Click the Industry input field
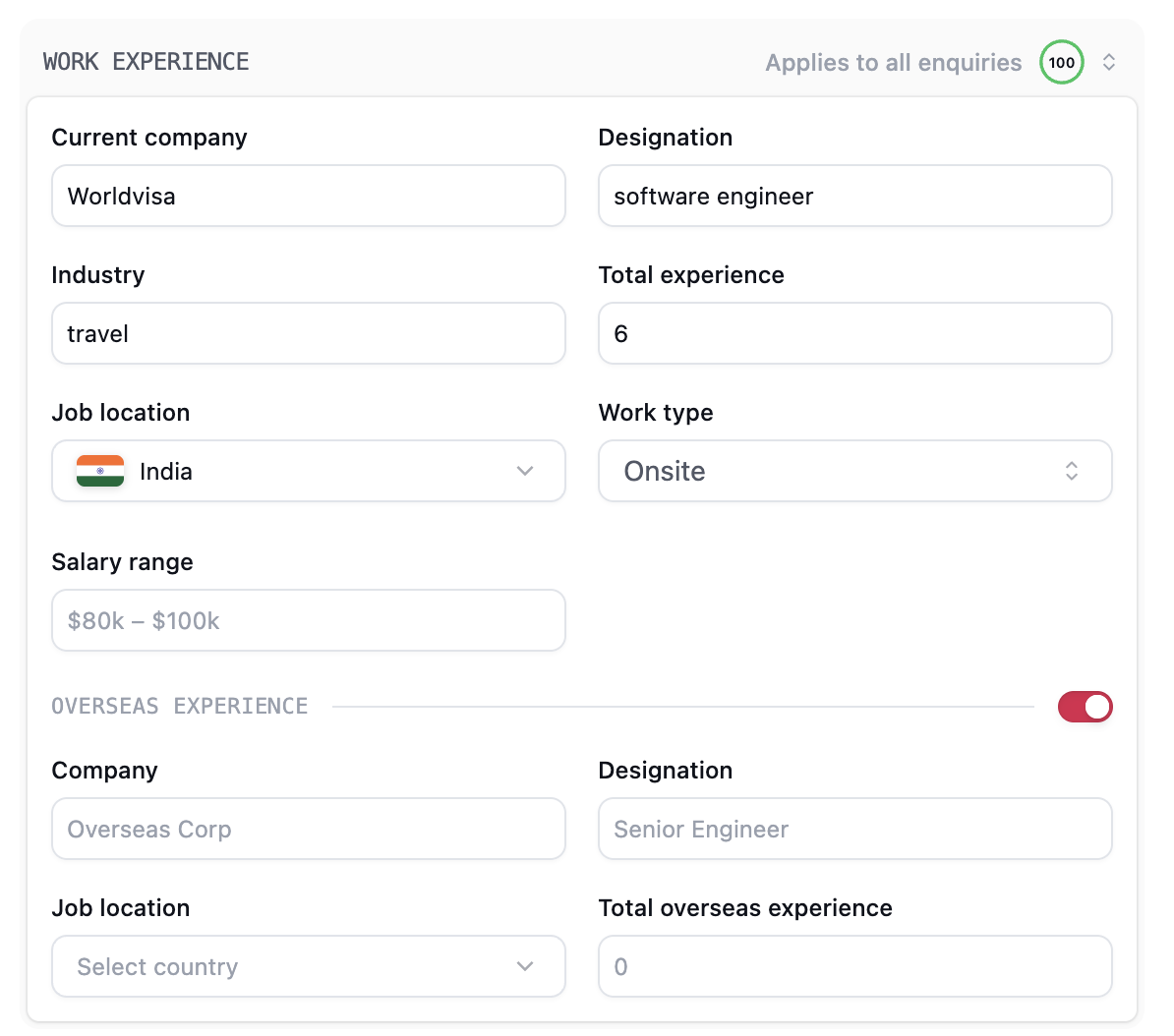The height and width of the screenshot is (1036, 1174). (309, 334)
